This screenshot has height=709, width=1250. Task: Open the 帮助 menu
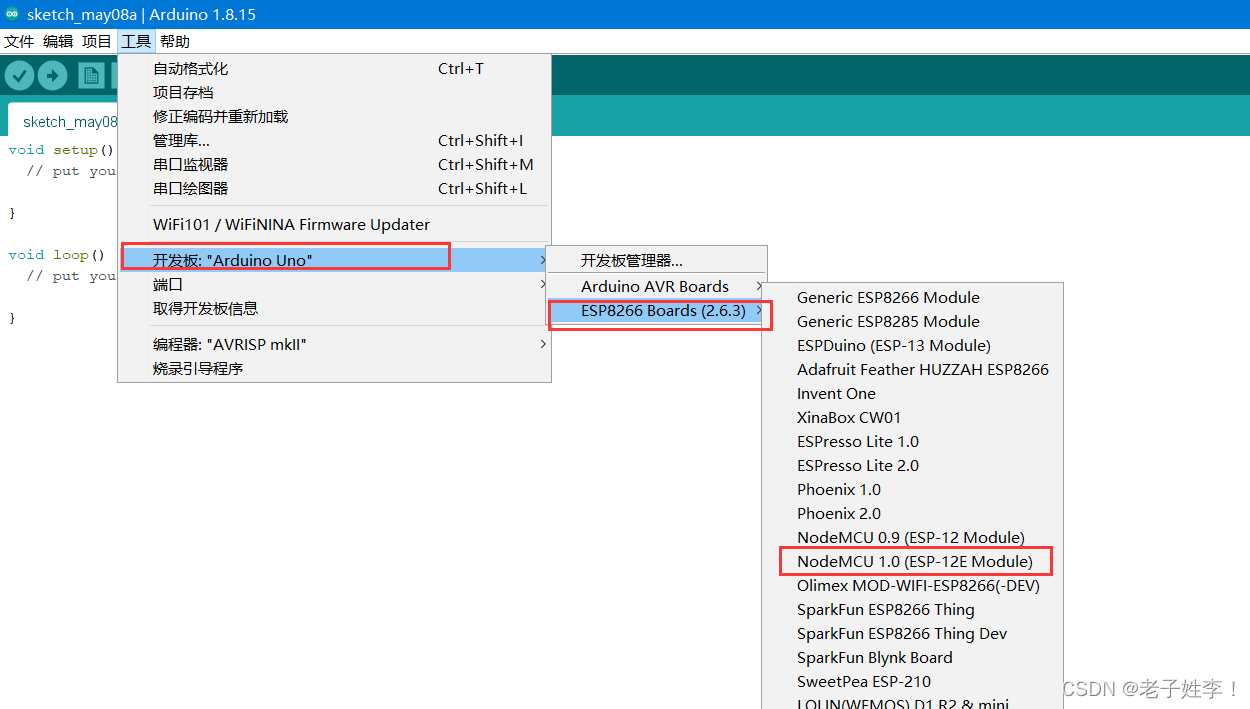175,41
